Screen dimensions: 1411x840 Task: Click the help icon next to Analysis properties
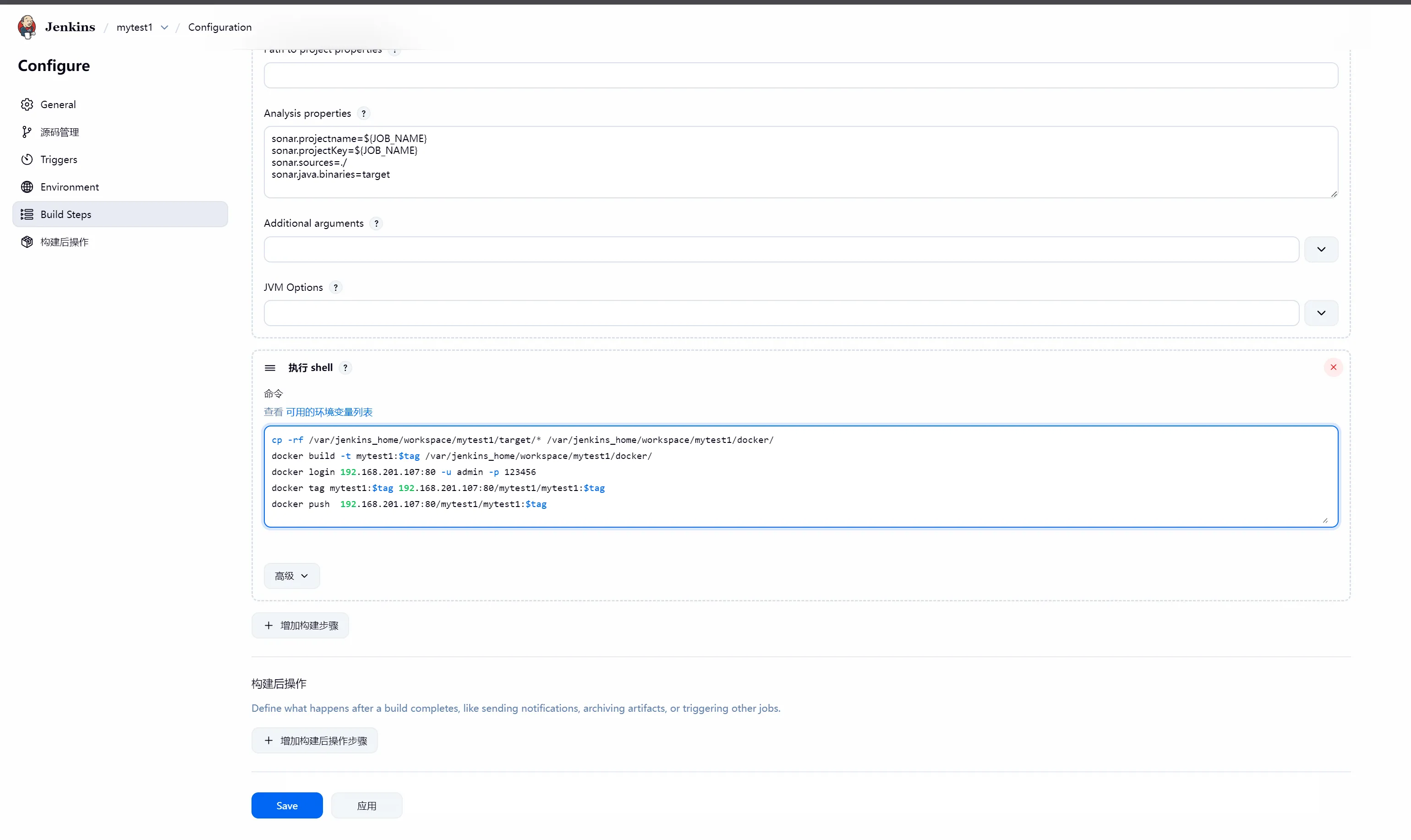coord(363,113)
